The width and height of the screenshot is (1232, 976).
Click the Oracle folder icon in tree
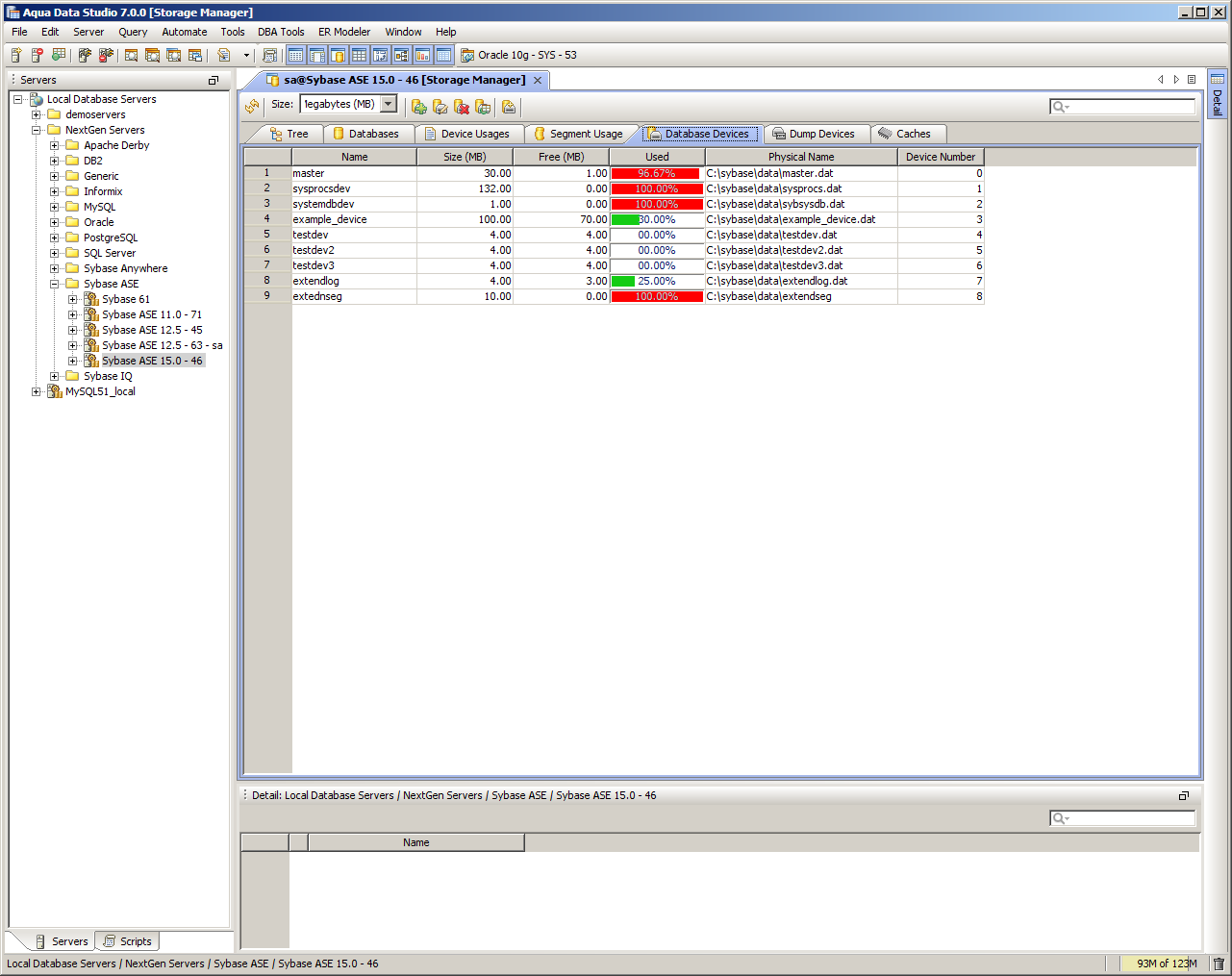click(72, 222)
